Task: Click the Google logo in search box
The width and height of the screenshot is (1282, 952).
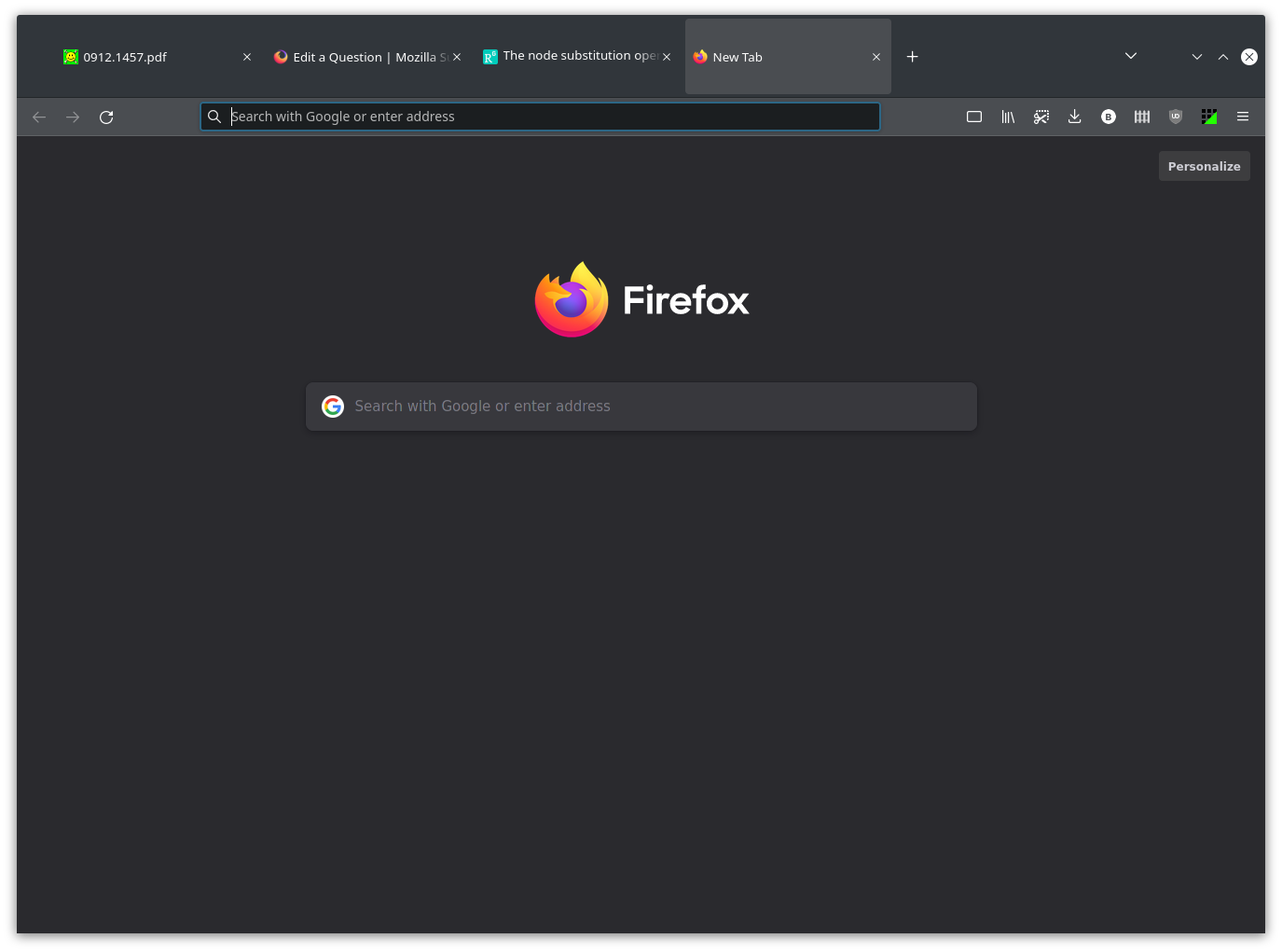Action: 333,407
